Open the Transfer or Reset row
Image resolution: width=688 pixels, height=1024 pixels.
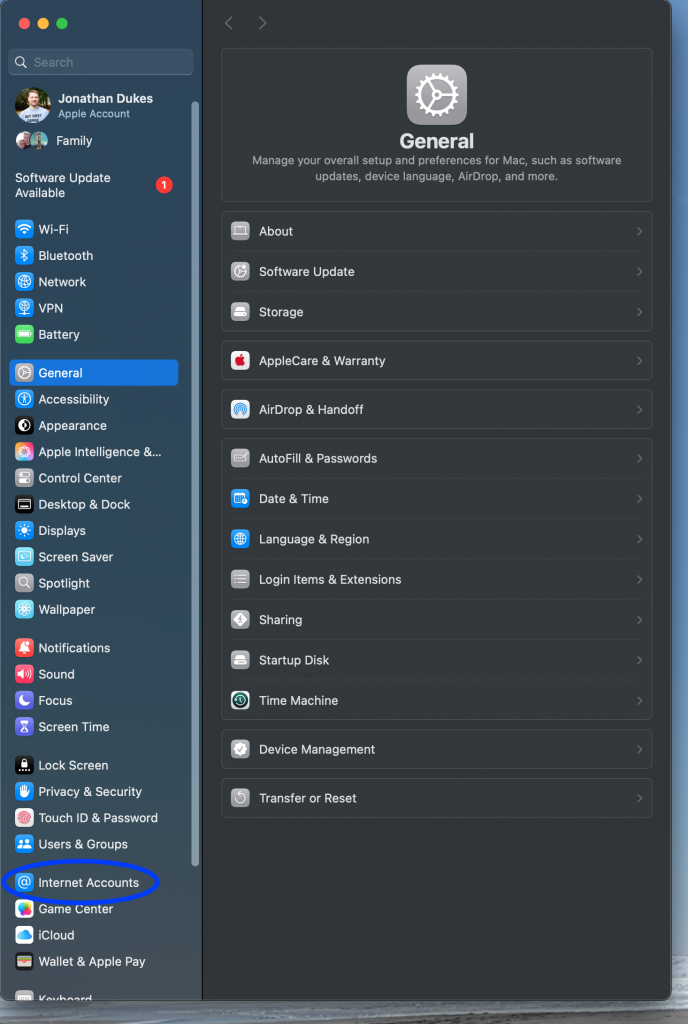pos(437,798)
